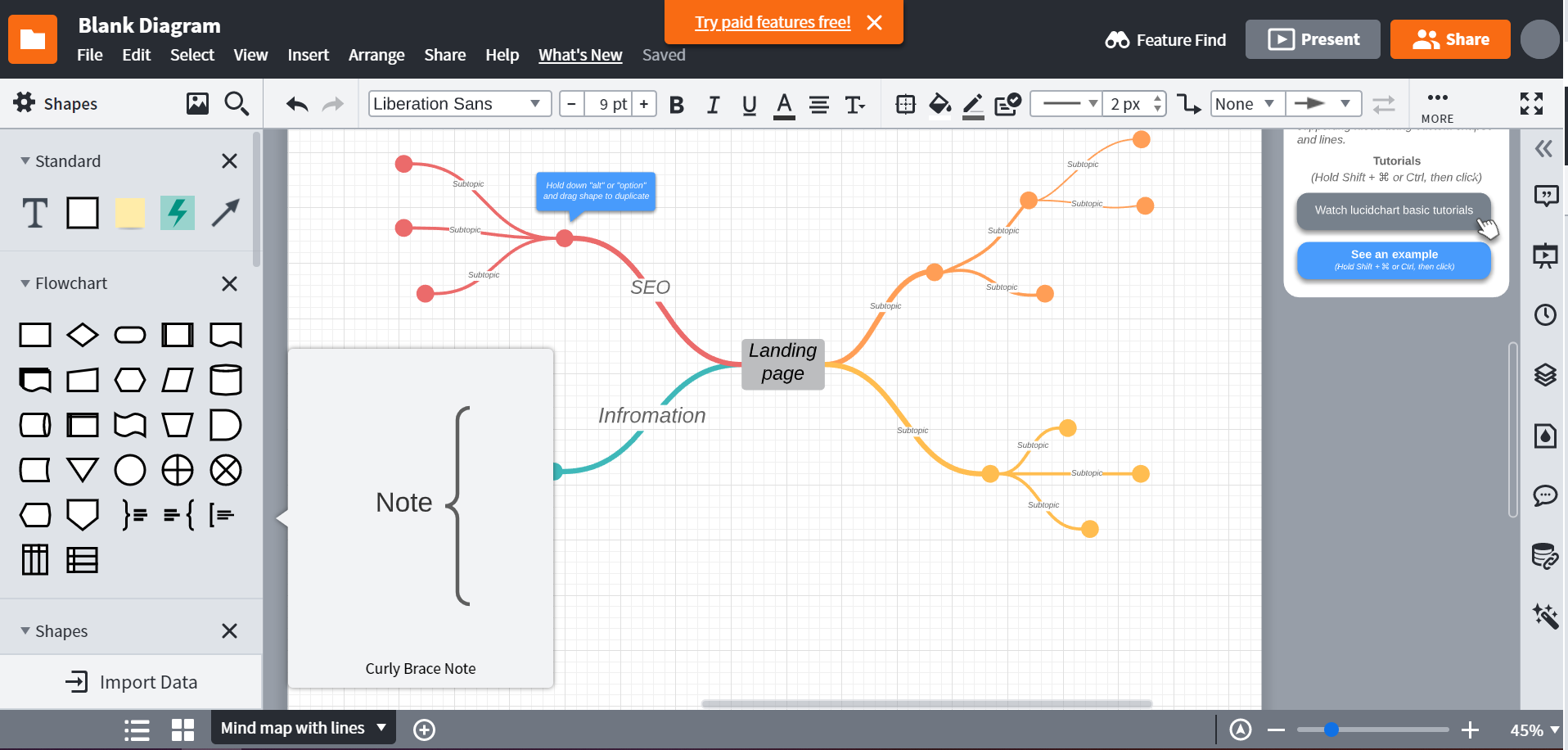
Task: Increase font size with the stepper
Action: pyautogui.click(x=644, y=103)
